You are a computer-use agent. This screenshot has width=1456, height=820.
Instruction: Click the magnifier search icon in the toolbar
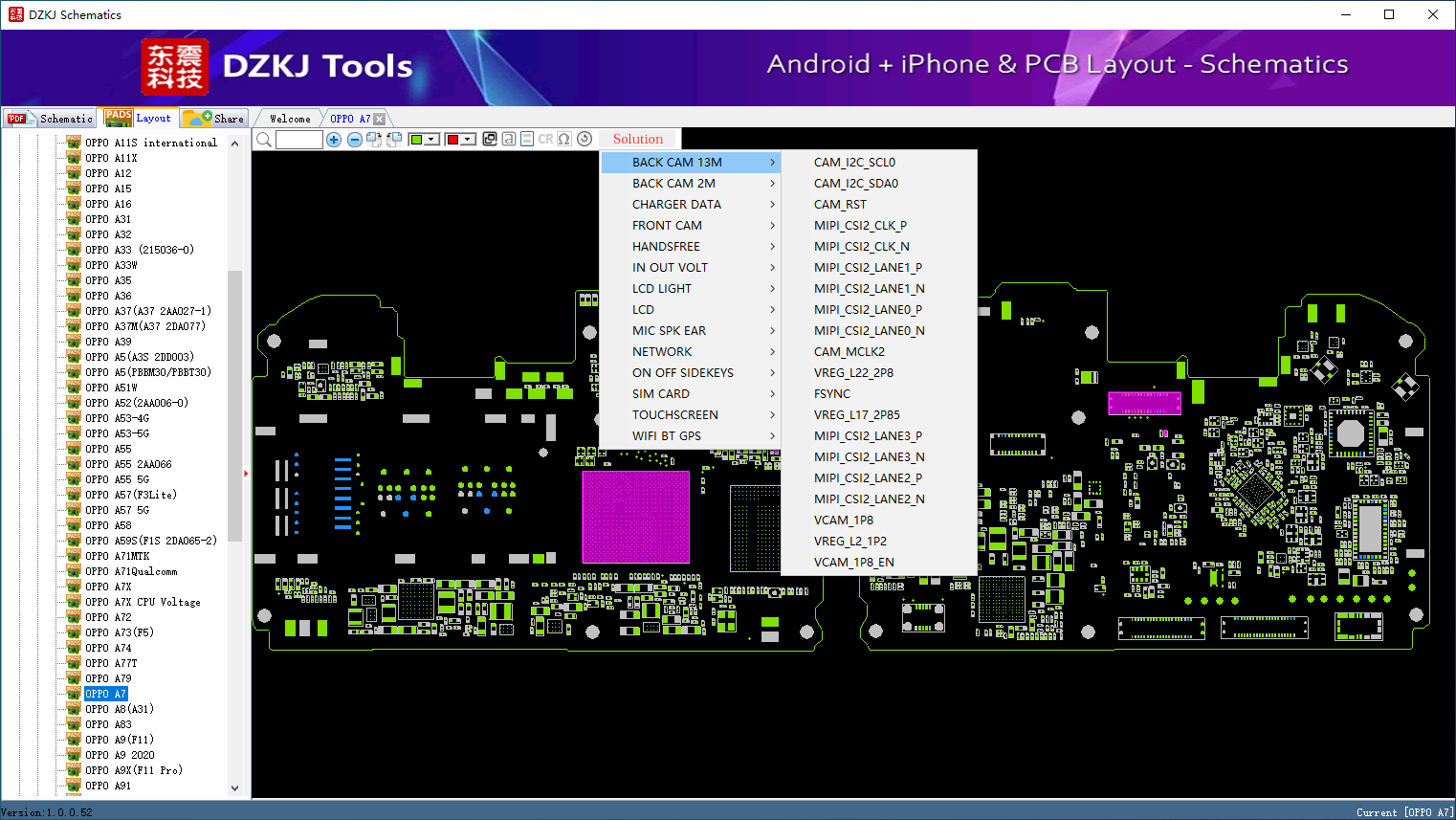click(x=264, y=140)
